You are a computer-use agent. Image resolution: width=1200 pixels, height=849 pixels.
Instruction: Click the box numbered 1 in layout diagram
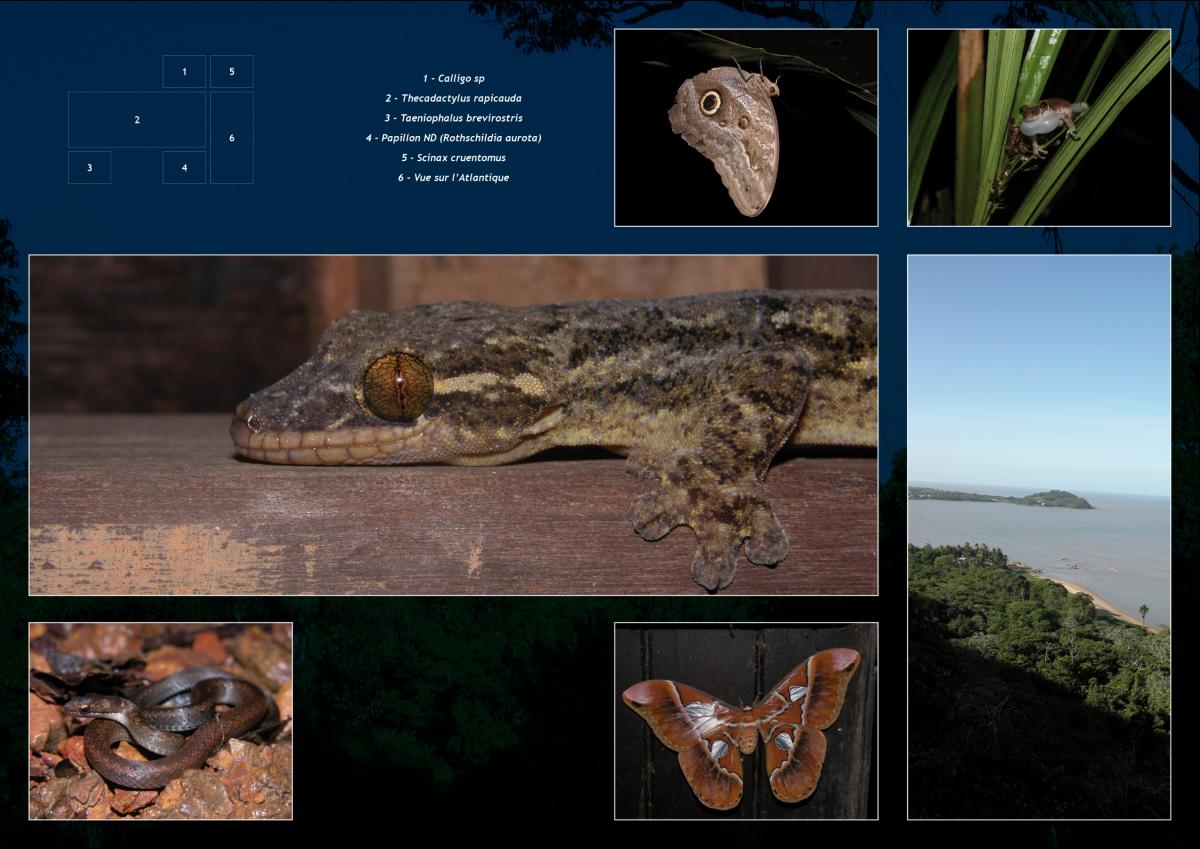click(x=184, y=71)
